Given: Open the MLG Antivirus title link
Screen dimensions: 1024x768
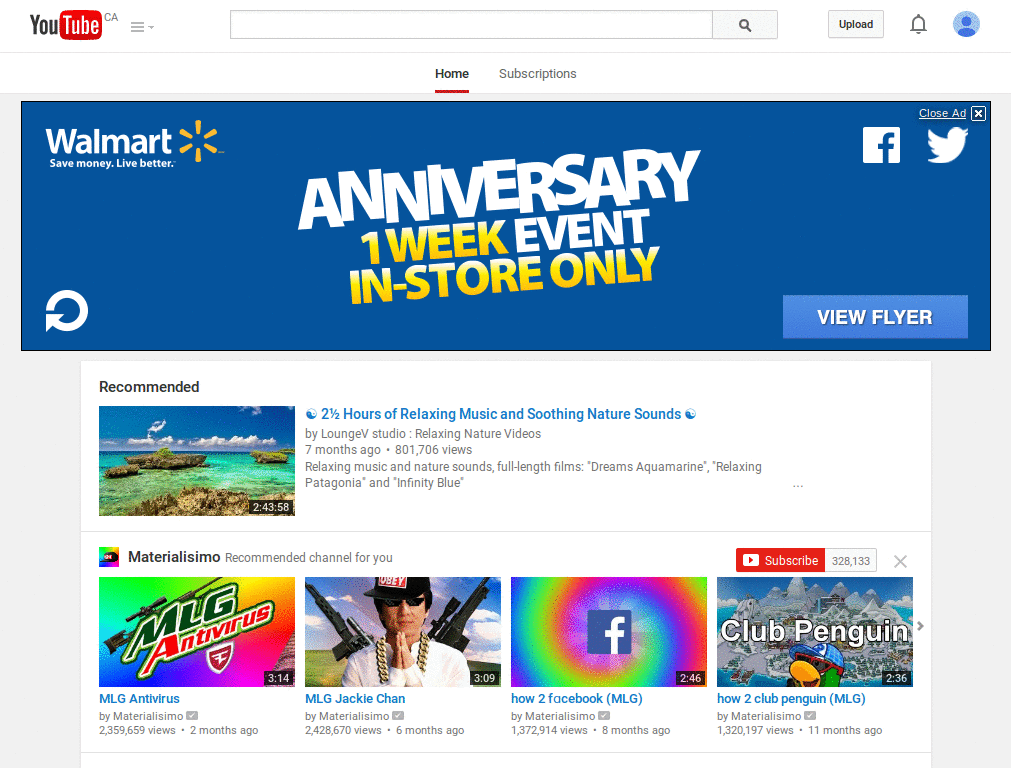Looking at the screenshot, I should pyautogui.click(x=139, y=699).
